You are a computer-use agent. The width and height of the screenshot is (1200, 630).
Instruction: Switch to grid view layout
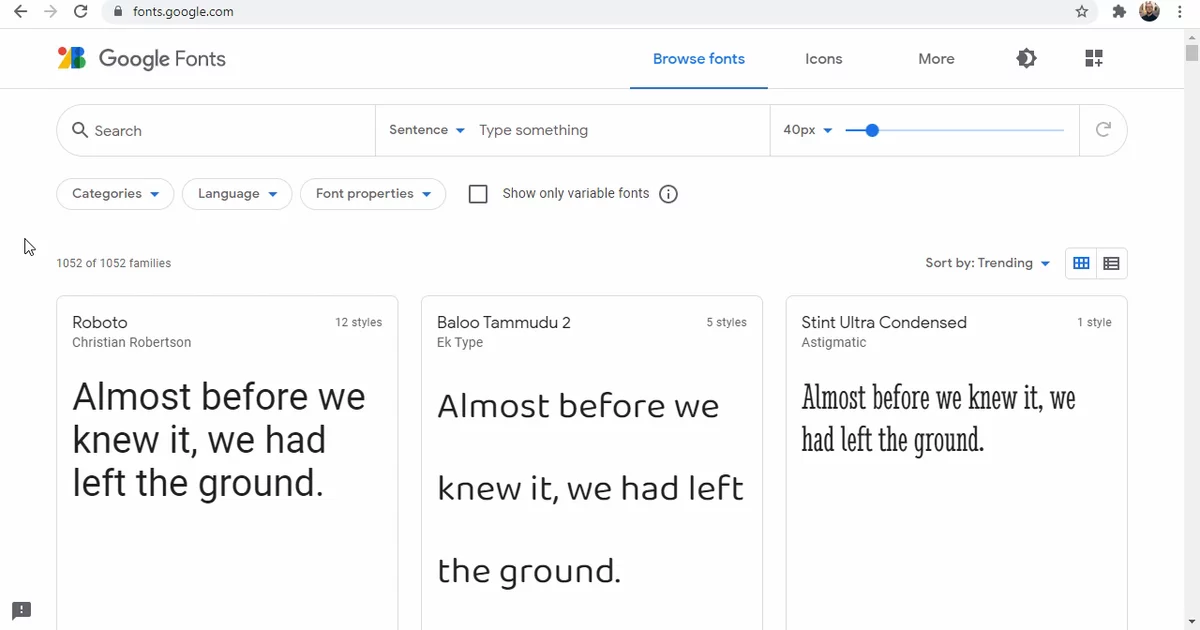[1081, 264]
